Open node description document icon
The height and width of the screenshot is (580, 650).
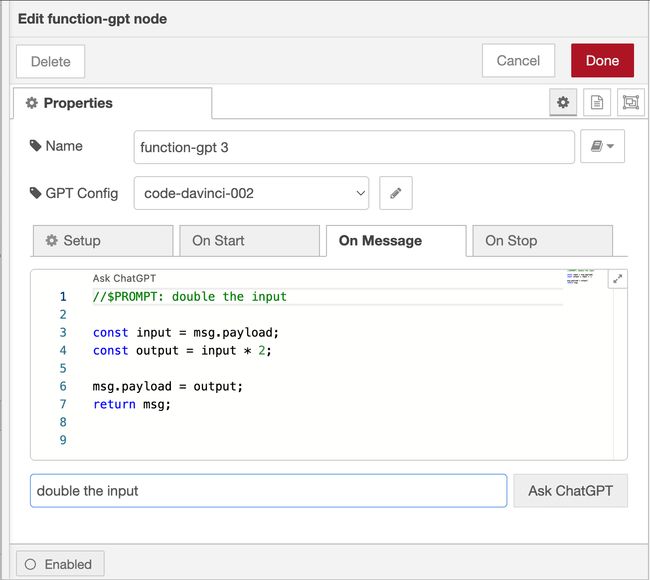point(597,102)
